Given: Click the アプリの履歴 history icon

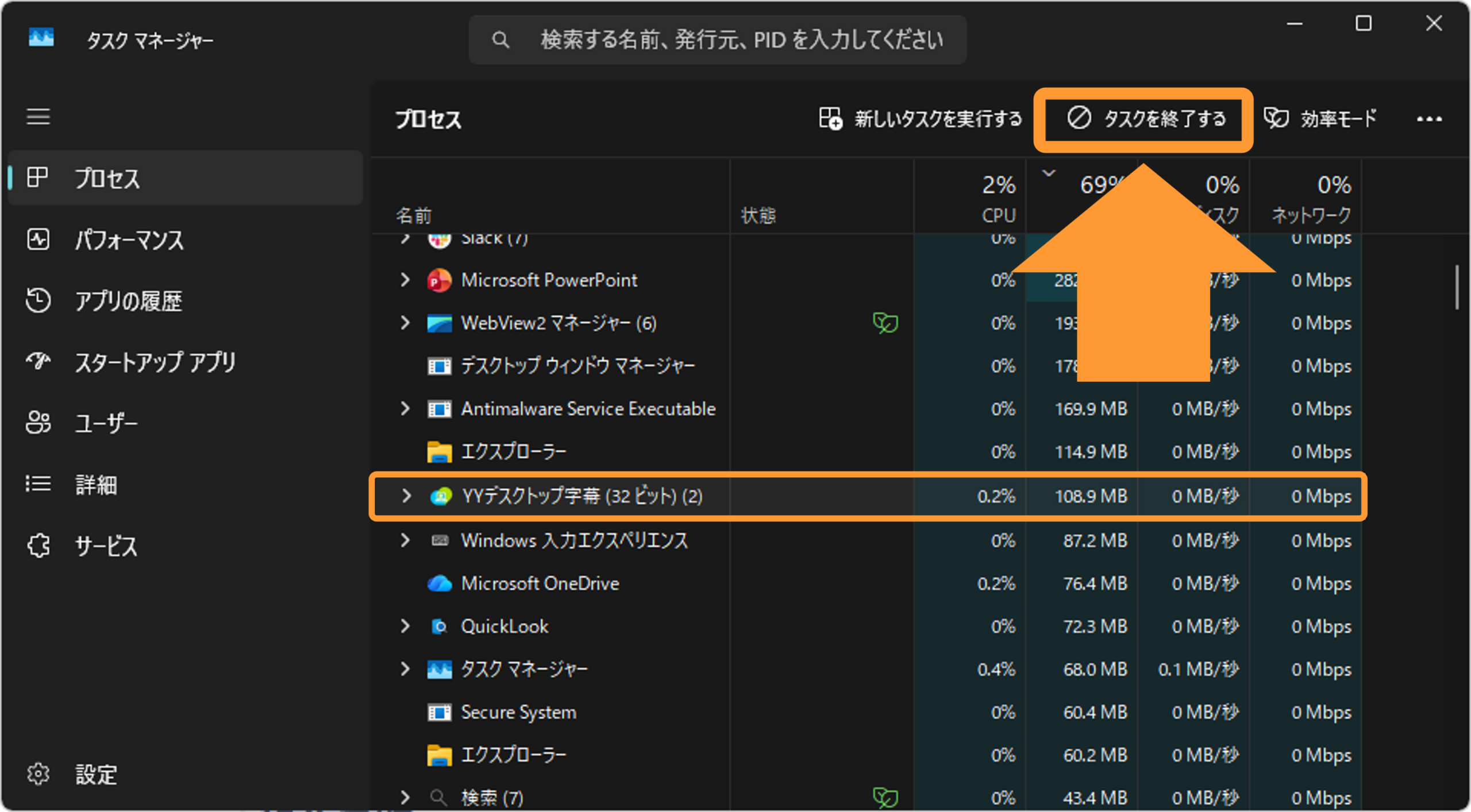Looking at the screenshot, I should click(38, 300).
